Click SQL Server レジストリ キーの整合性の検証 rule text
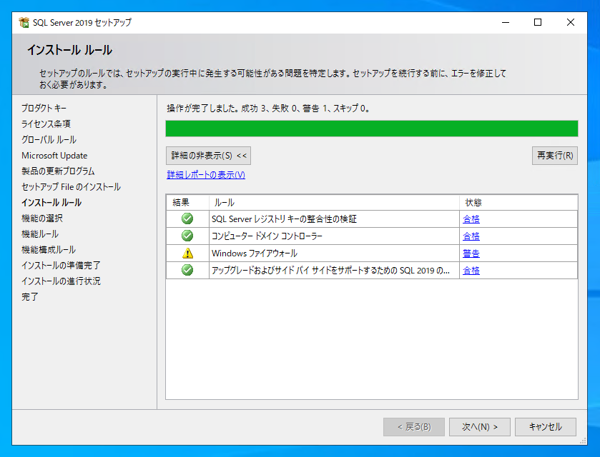Screen dimensions: 600x457 284,219
